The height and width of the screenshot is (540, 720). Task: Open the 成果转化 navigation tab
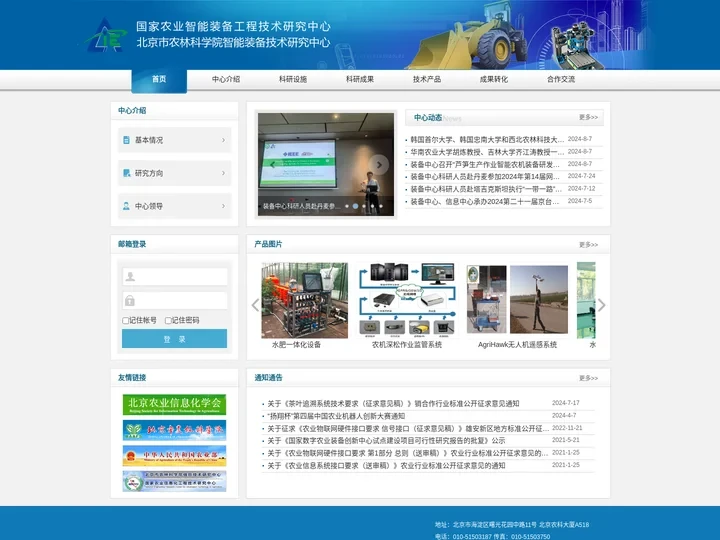tap(494, 79)
